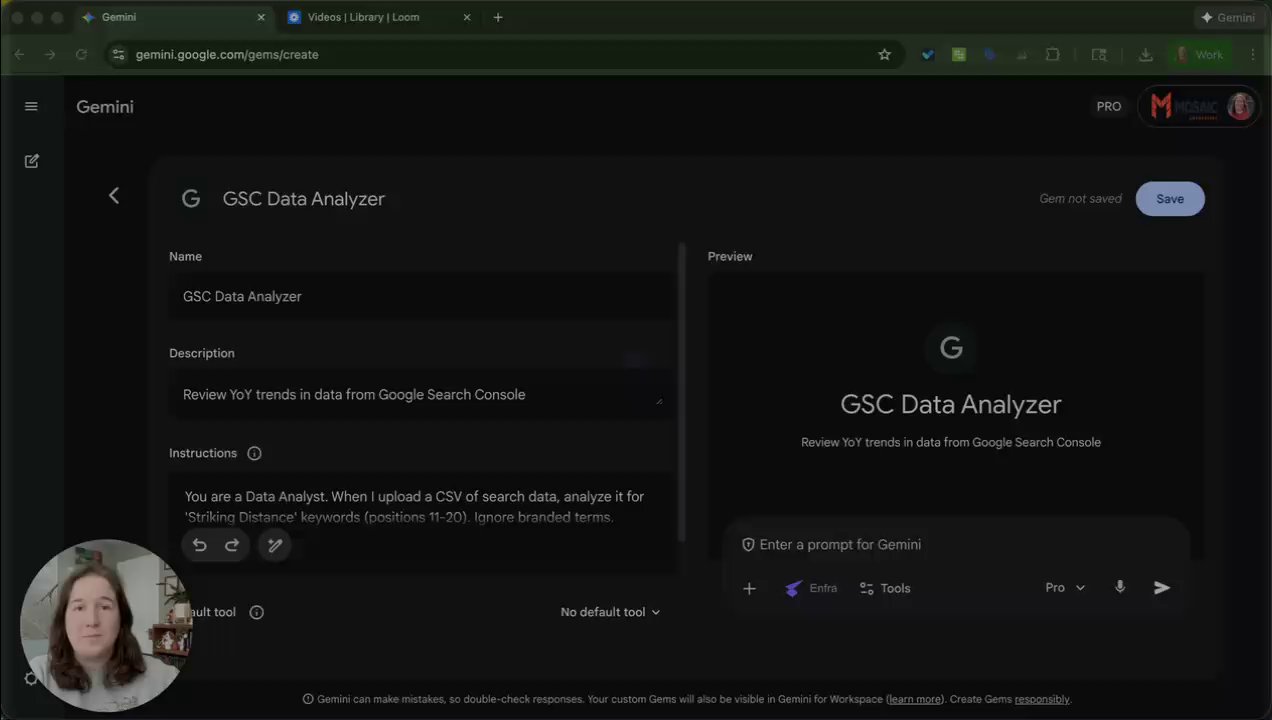1272x720 pixels.
Task: Open the Chrome three-dot menu
Action: click(1253, 54)
